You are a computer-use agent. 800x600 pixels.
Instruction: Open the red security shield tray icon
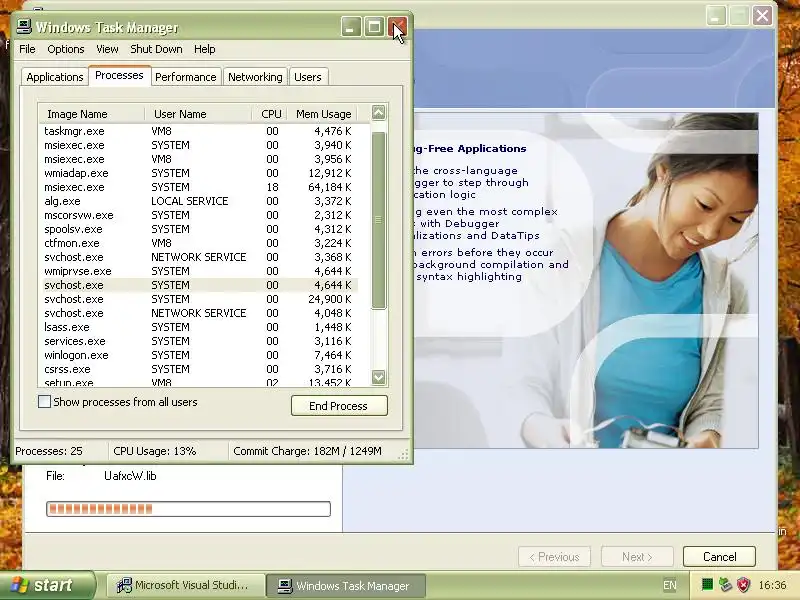[744, 585]
